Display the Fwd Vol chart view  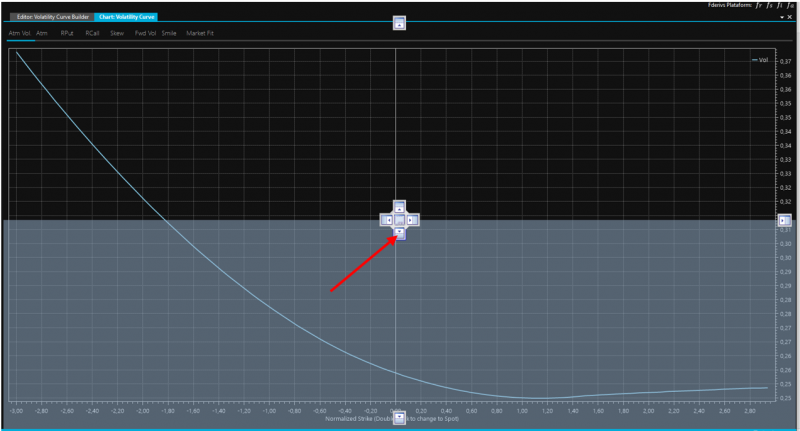(x=145, y=33)
